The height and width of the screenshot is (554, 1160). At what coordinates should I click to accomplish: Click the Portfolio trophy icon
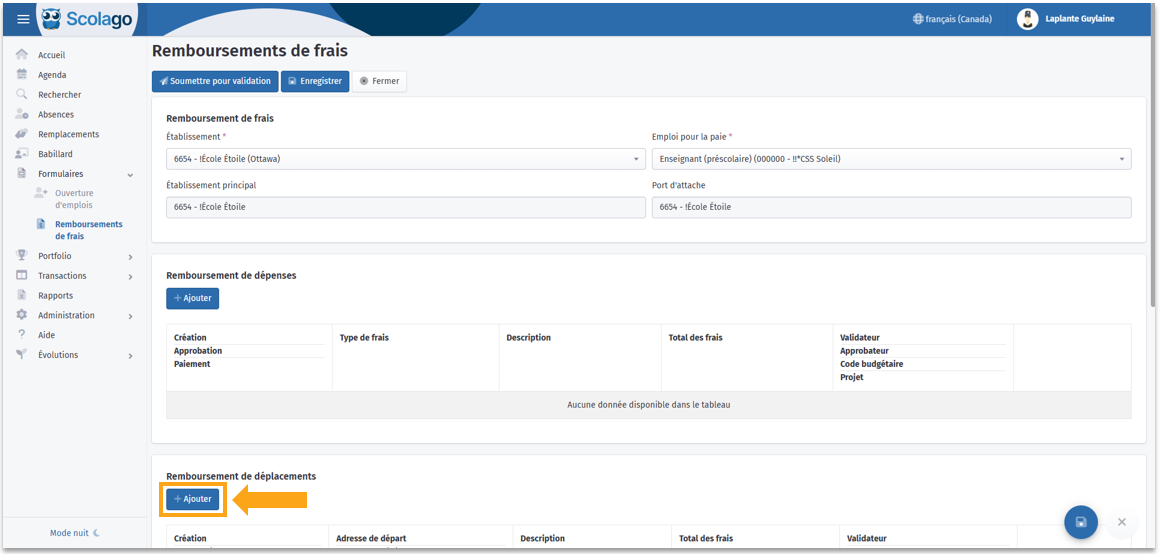click(21, 256)
